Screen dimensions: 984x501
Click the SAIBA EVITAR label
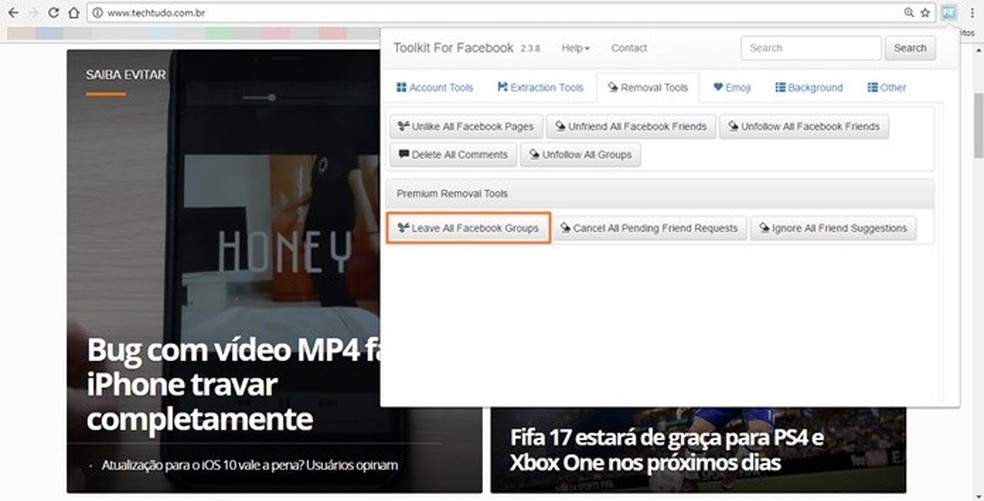[x=126, y=75]
